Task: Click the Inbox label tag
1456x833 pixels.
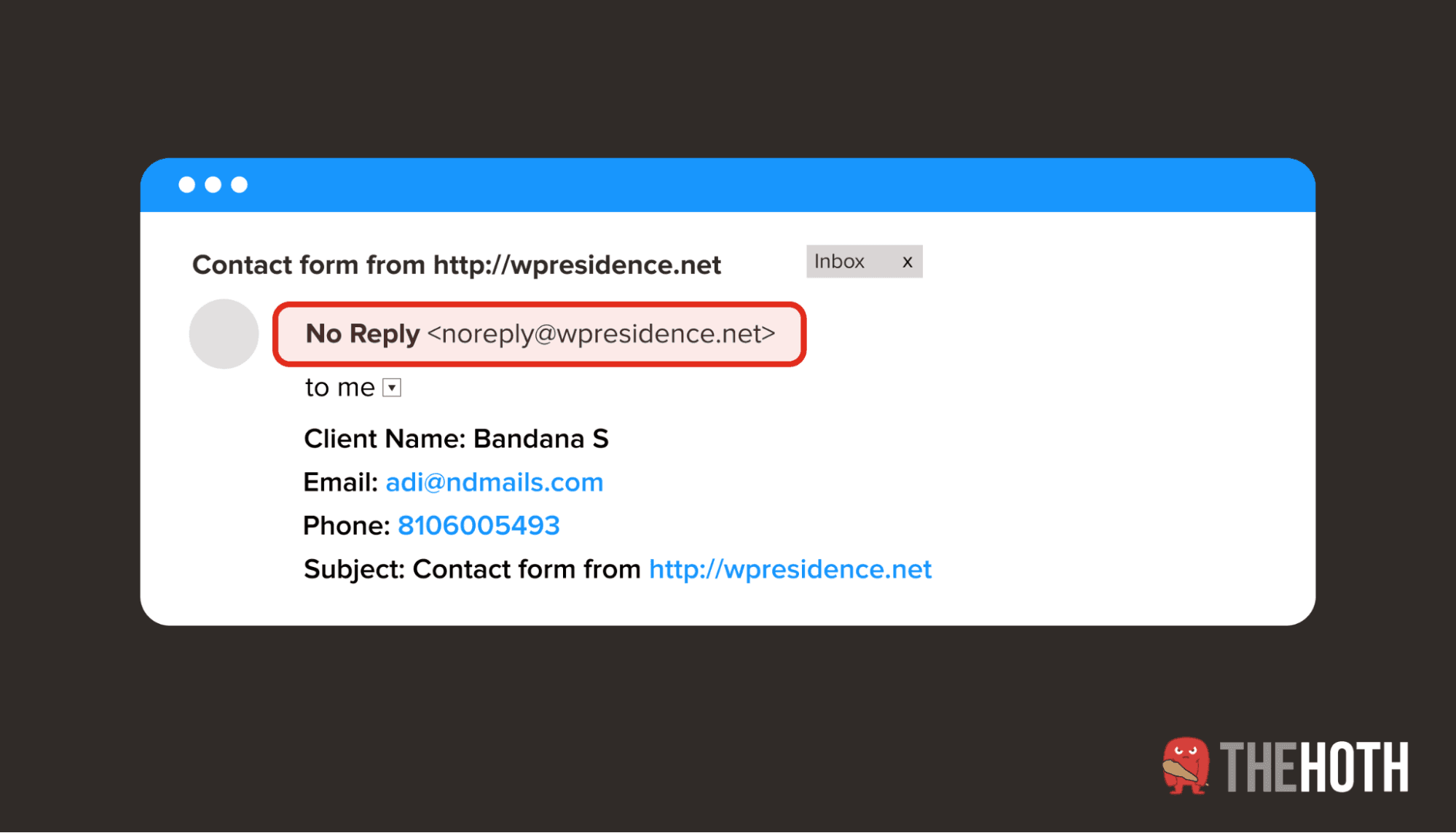Action: click(840, 262)
